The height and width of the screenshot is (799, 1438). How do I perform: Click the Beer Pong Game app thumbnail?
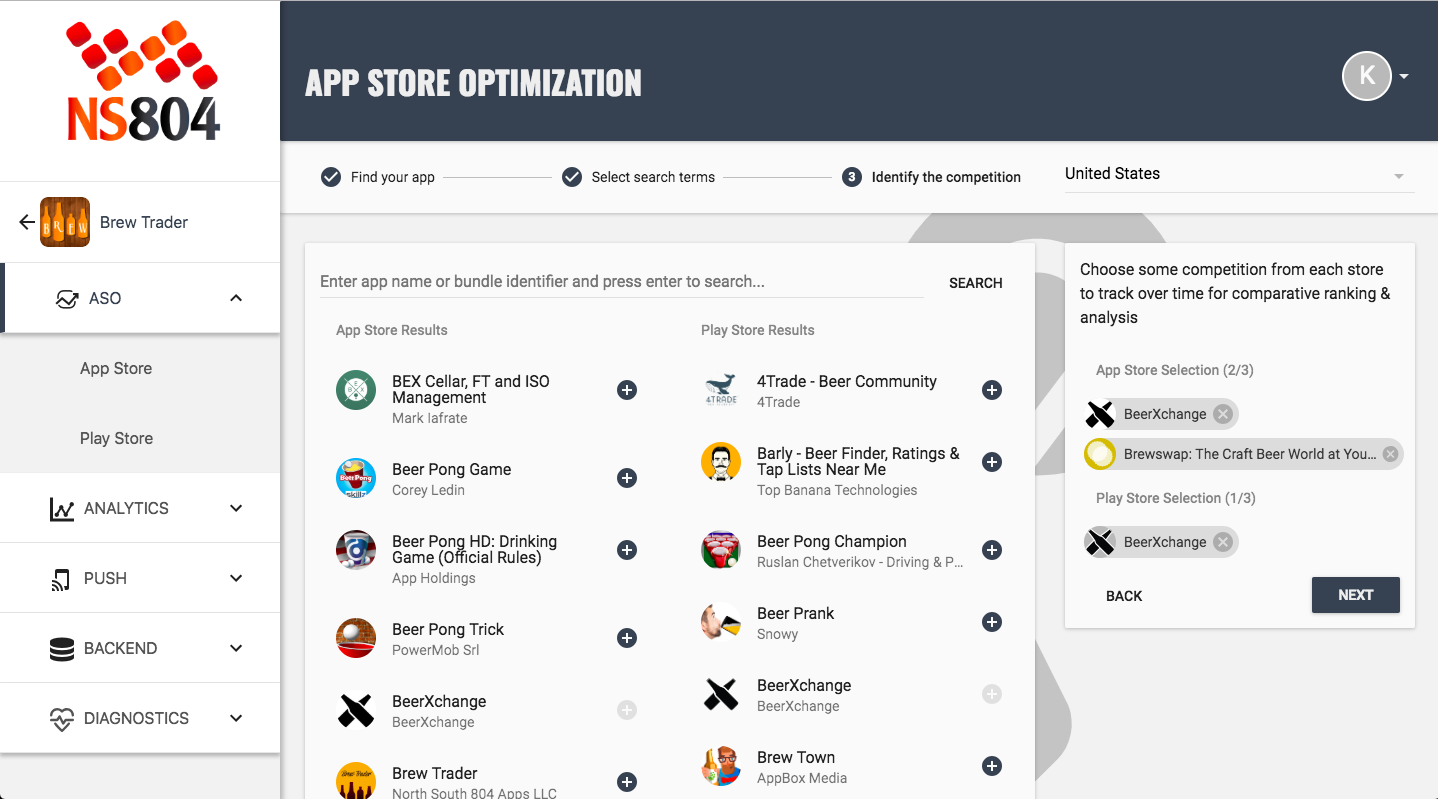356,478
